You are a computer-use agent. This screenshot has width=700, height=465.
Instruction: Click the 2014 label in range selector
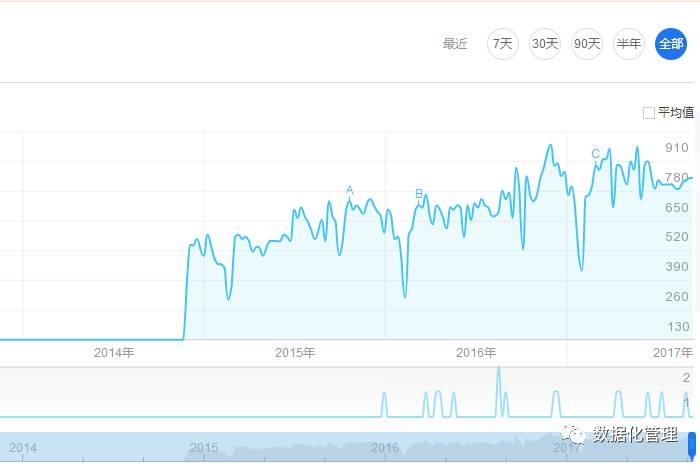click(23, 447)
